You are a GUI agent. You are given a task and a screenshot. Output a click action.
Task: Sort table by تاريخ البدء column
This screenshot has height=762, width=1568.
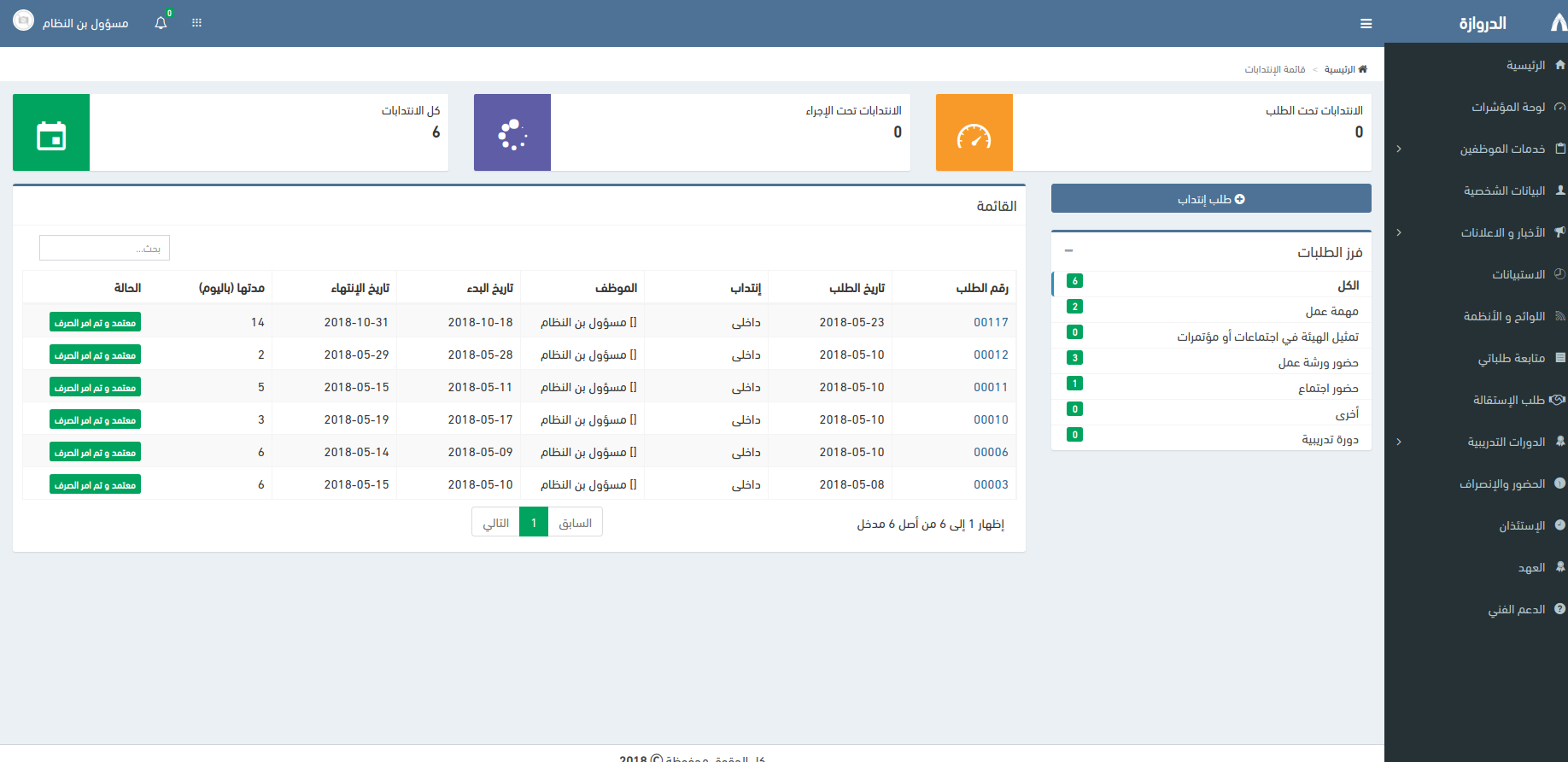coord(489,288)
